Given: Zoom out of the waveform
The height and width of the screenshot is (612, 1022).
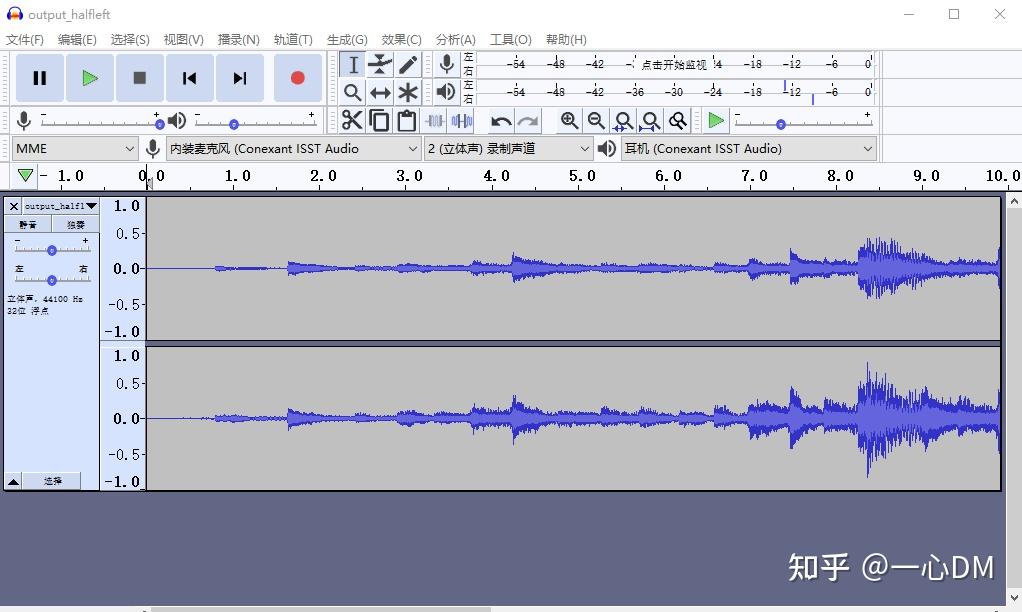Looking at the screenshot, I should coord(596,121).
